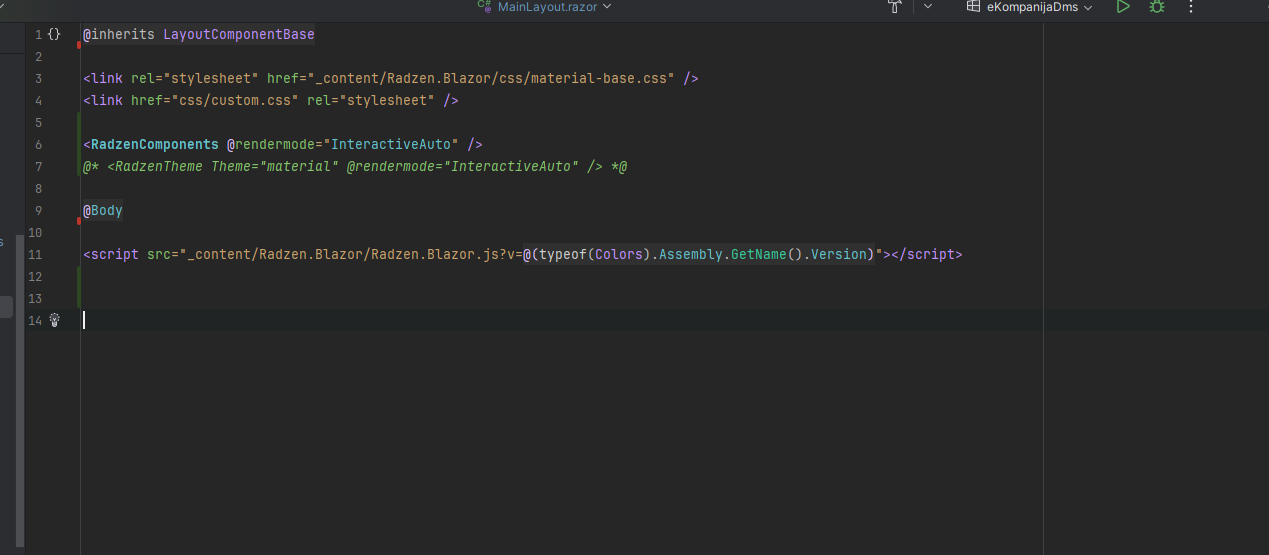Viewport: 1269px width, 555px height.
Task: Click the @inherits keyword on line 1
Action: [x=119, y=34]
